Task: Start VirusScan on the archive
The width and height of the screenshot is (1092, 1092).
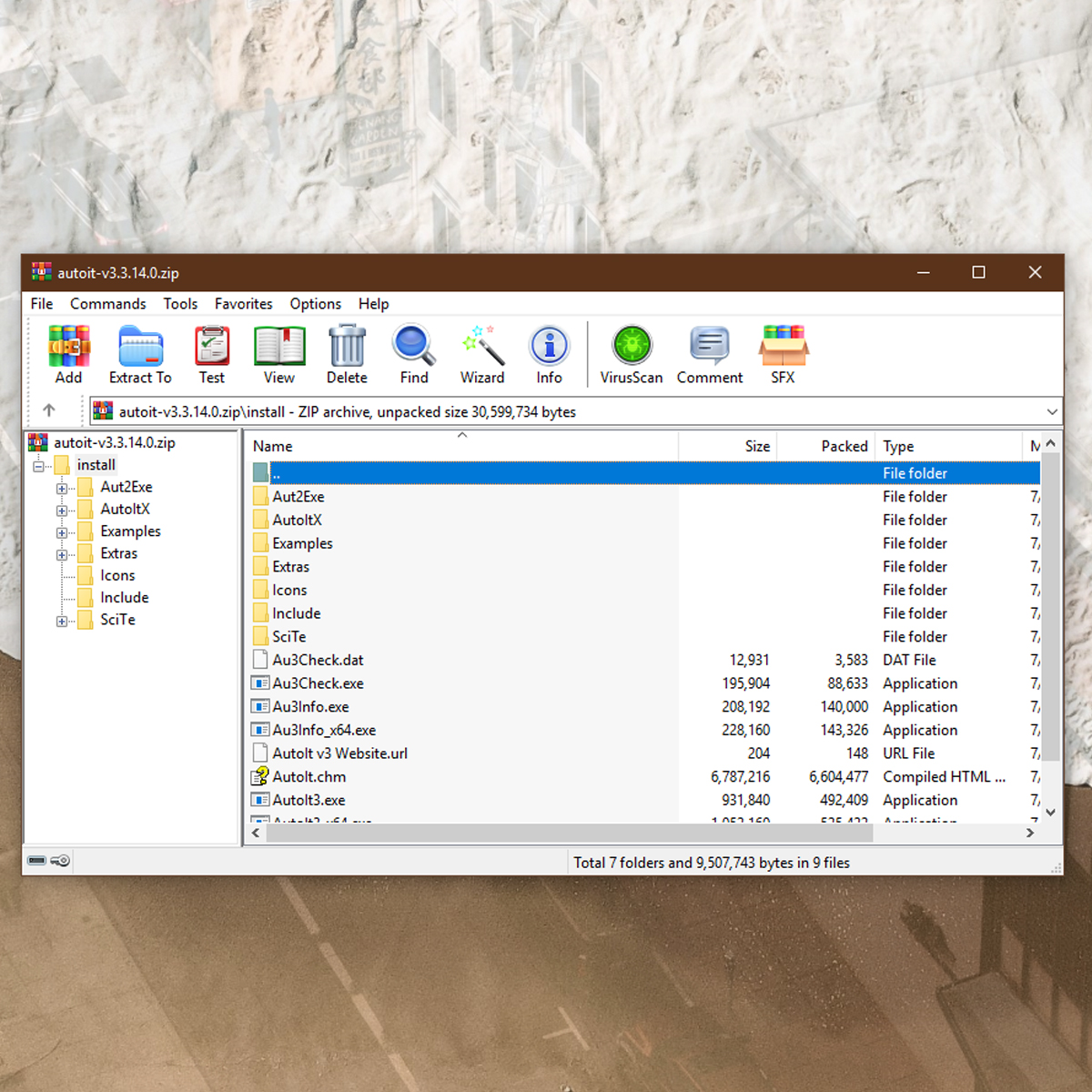Action: tap(631, 354)
